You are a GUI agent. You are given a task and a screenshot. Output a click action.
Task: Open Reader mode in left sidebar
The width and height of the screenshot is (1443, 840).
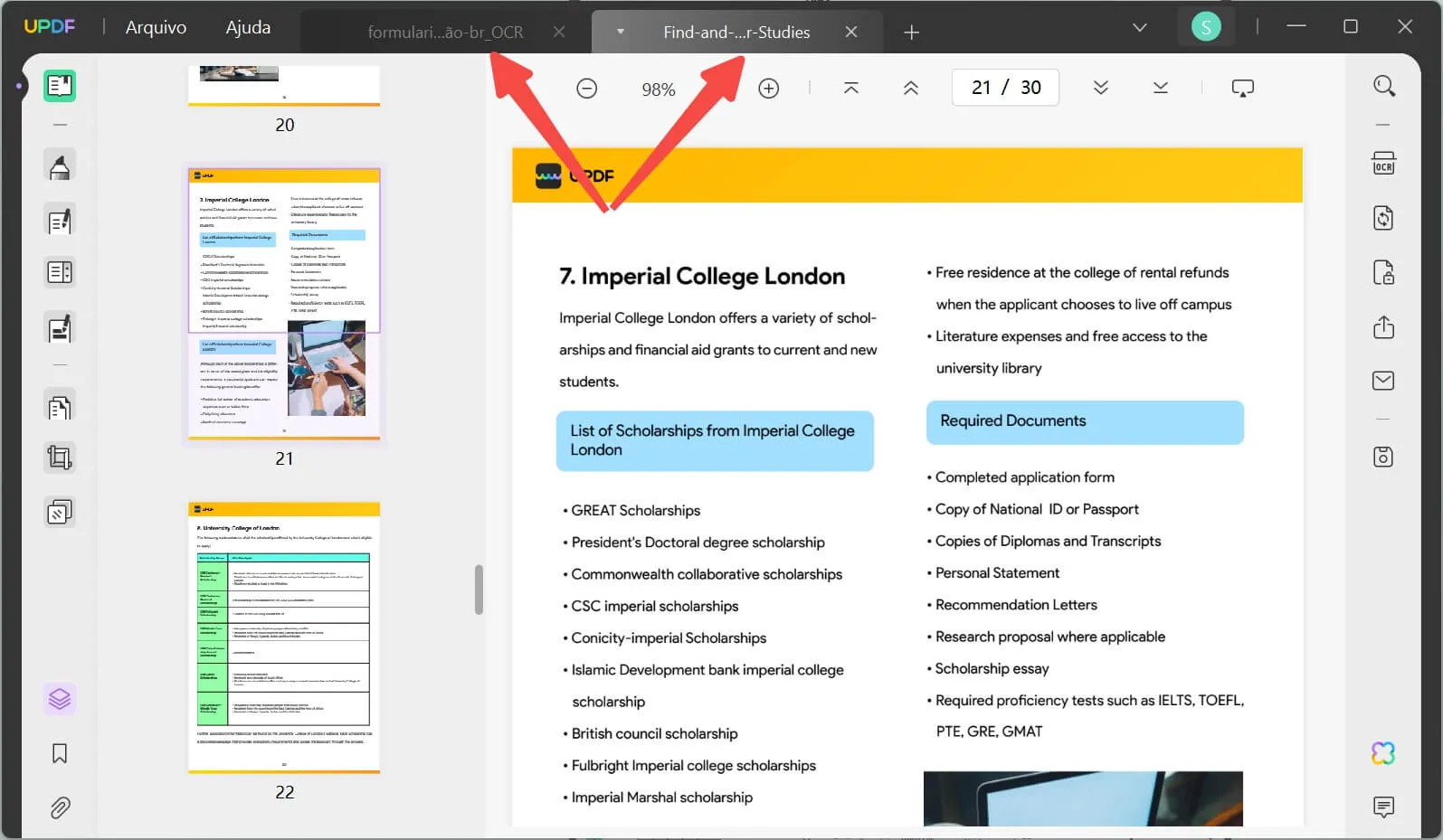click(x=60, y=86)
